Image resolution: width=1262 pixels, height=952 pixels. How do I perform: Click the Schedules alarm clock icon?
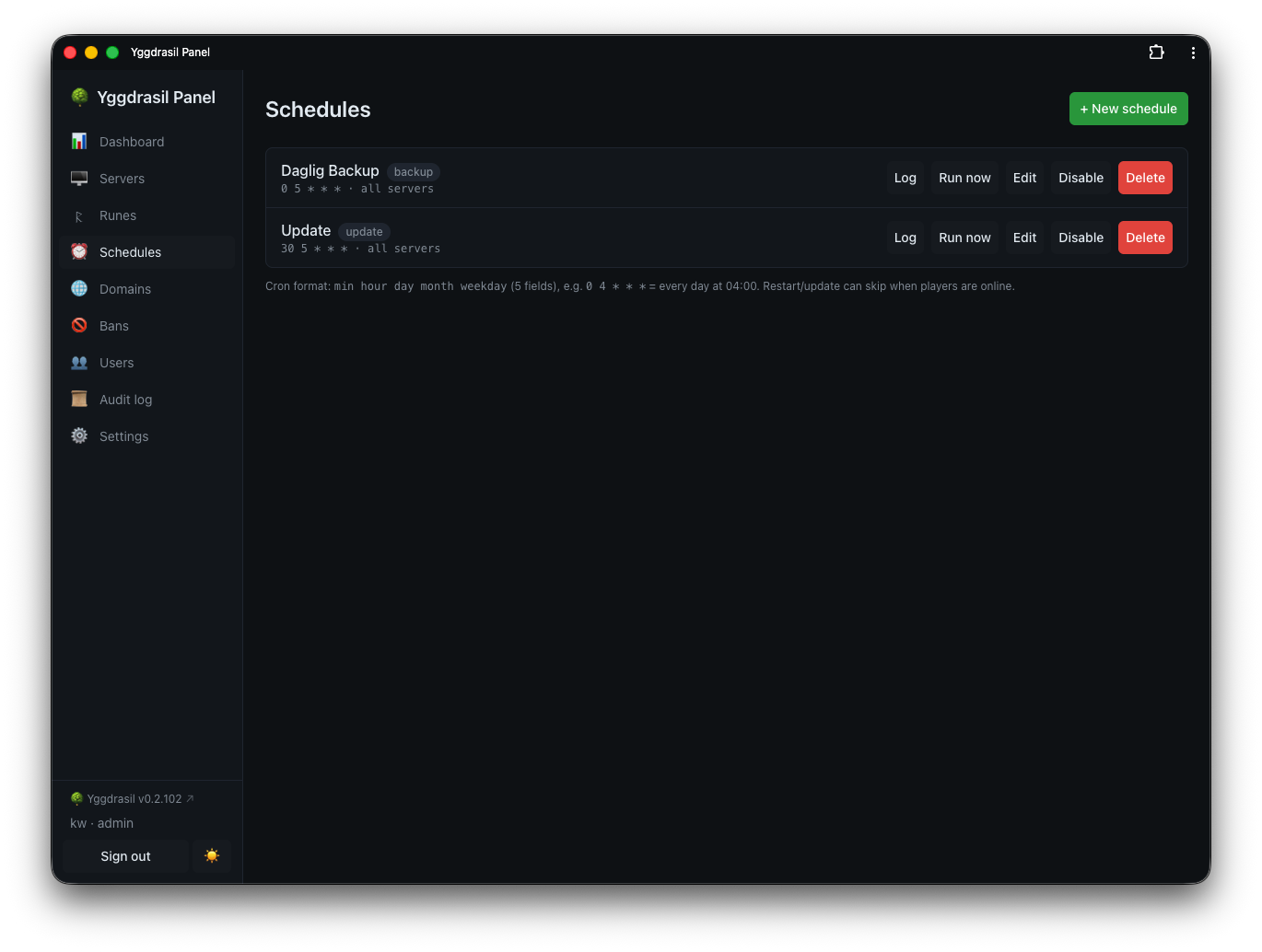click(79, 251)
